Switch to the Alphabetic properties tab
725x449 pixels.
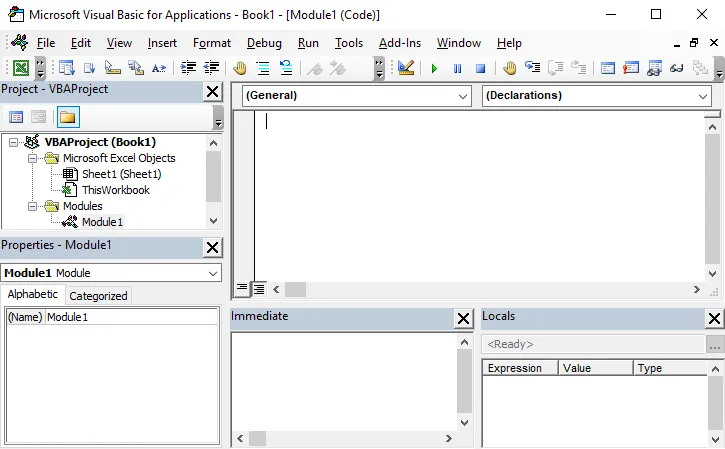[32, 295]
